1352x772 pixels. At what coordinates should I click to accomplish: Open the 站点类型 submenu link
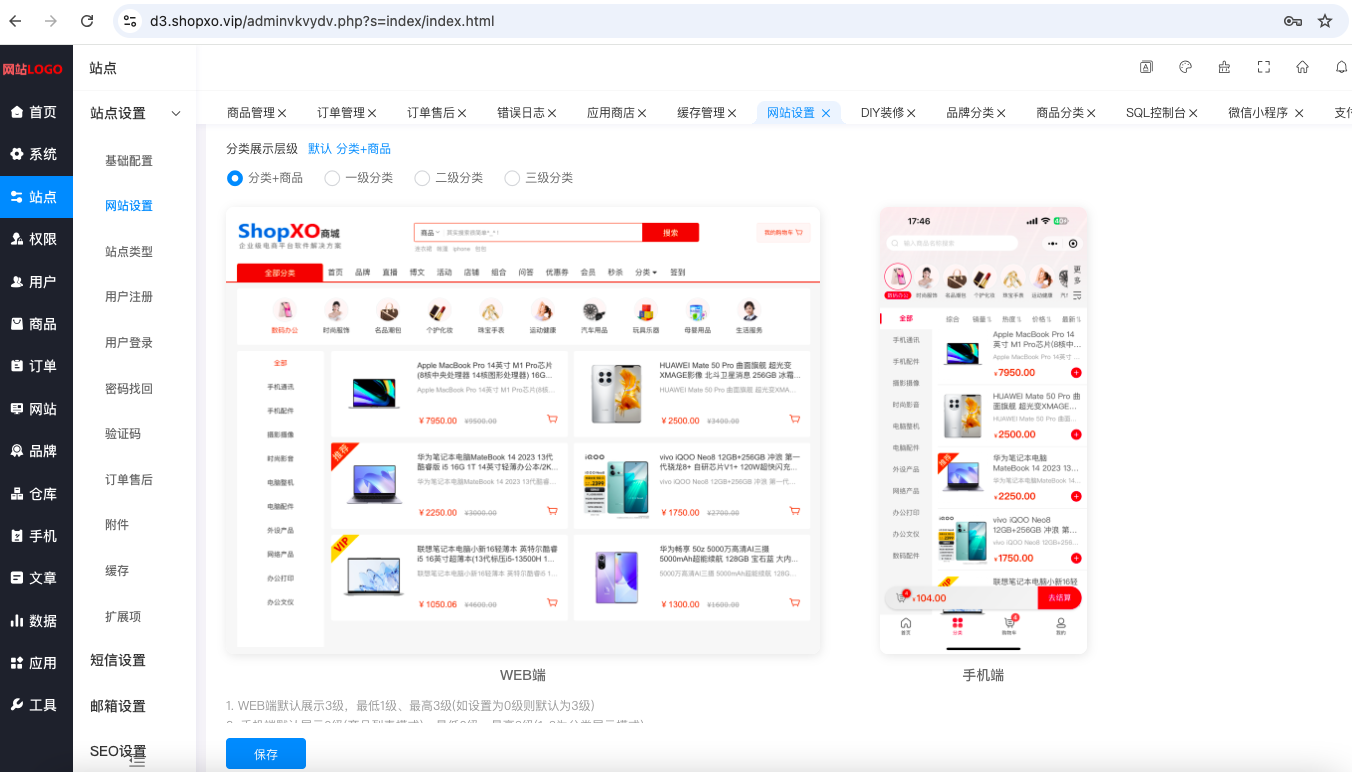(x=129, y=252)
